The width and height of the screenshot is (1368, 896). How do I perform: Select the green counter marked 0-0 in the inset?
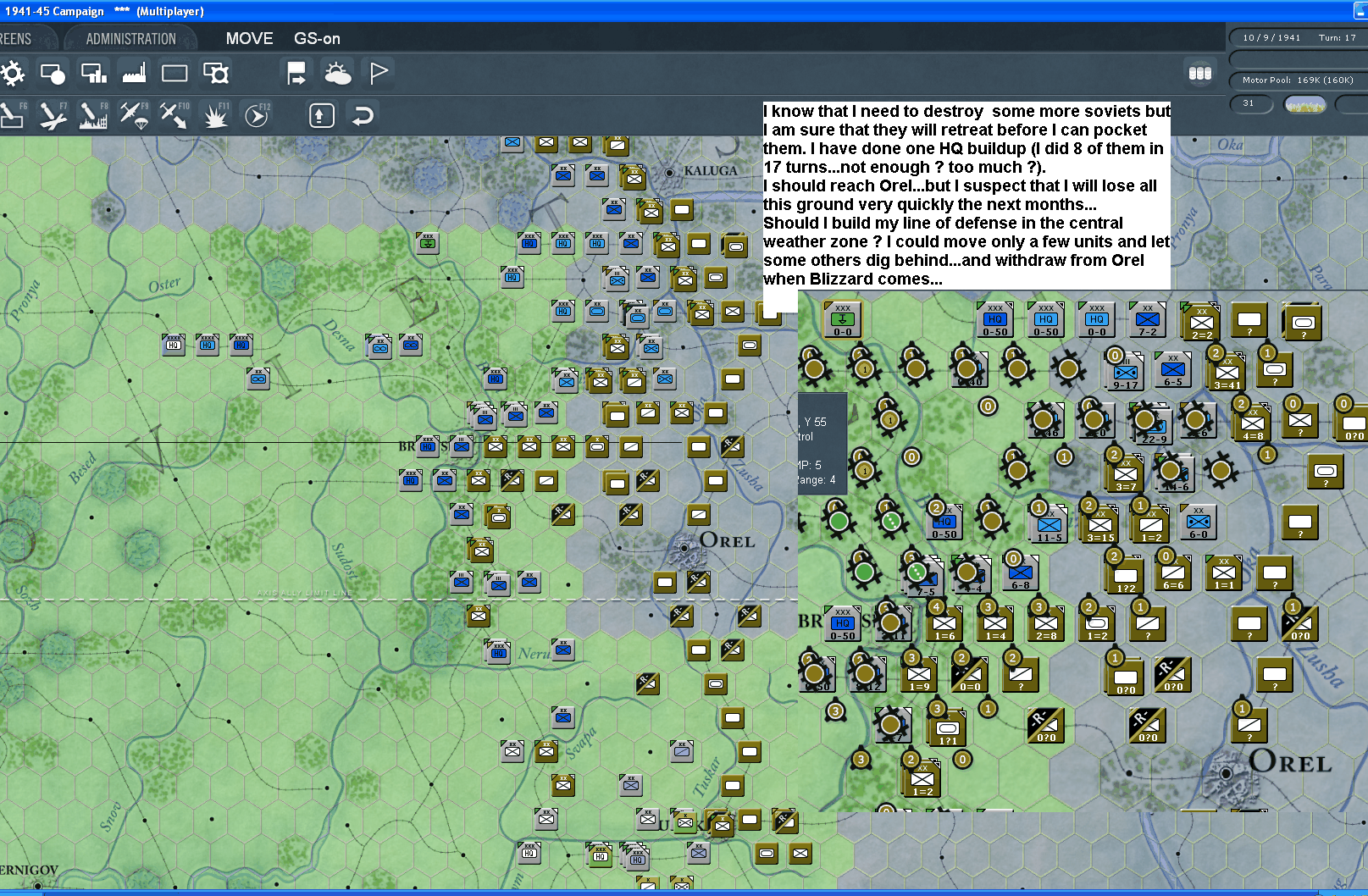(842, 320)
